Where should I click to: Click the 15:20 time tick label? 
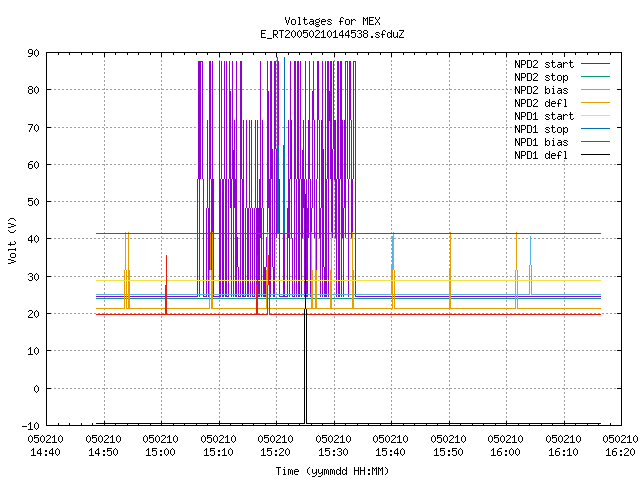[276, 452]
